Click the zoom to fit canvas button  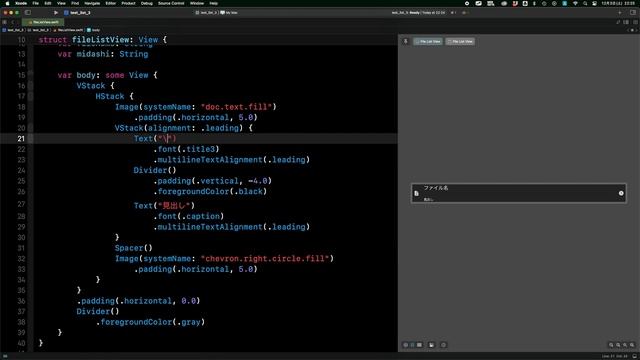pos(625,345)
